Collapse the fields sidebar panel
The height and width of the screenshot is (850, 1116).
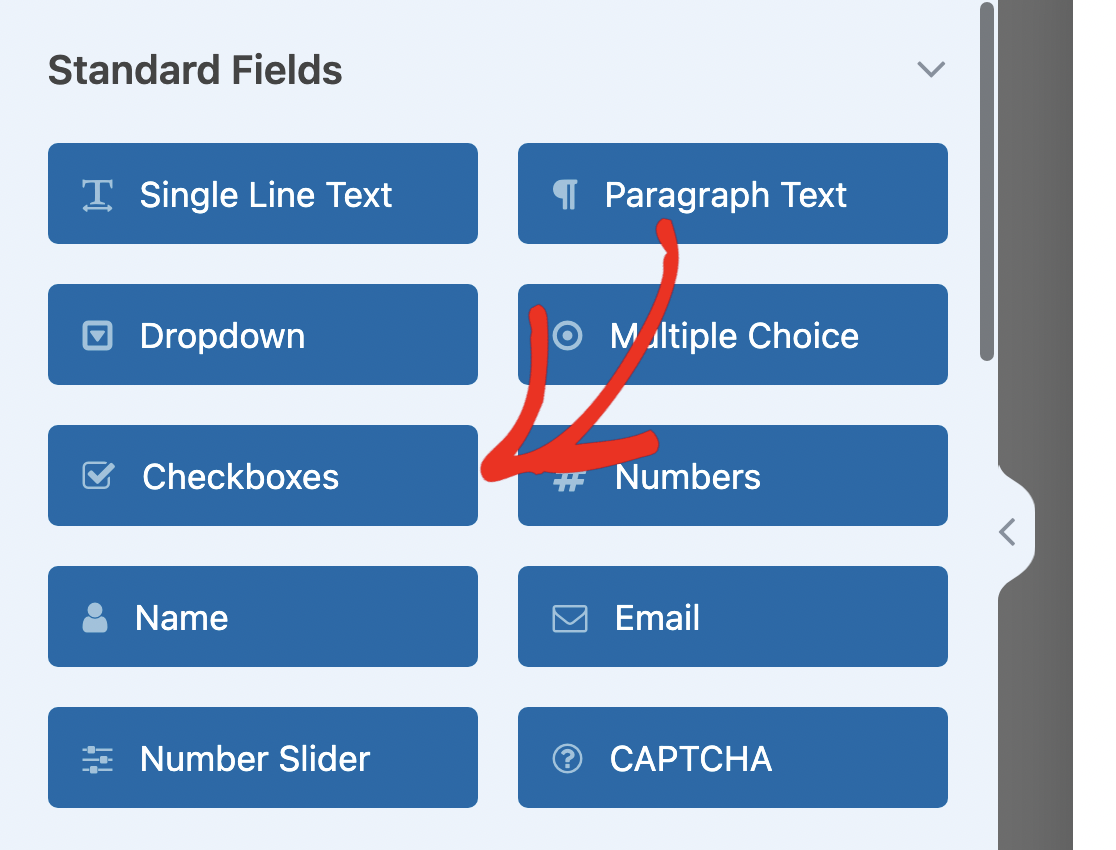coord(1008,532)
